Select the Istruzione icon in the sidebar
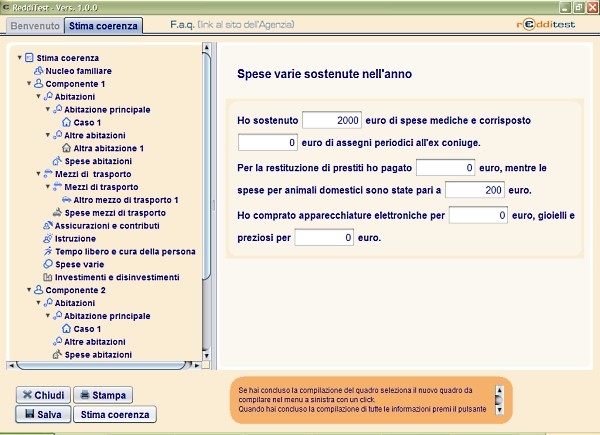 48,238
